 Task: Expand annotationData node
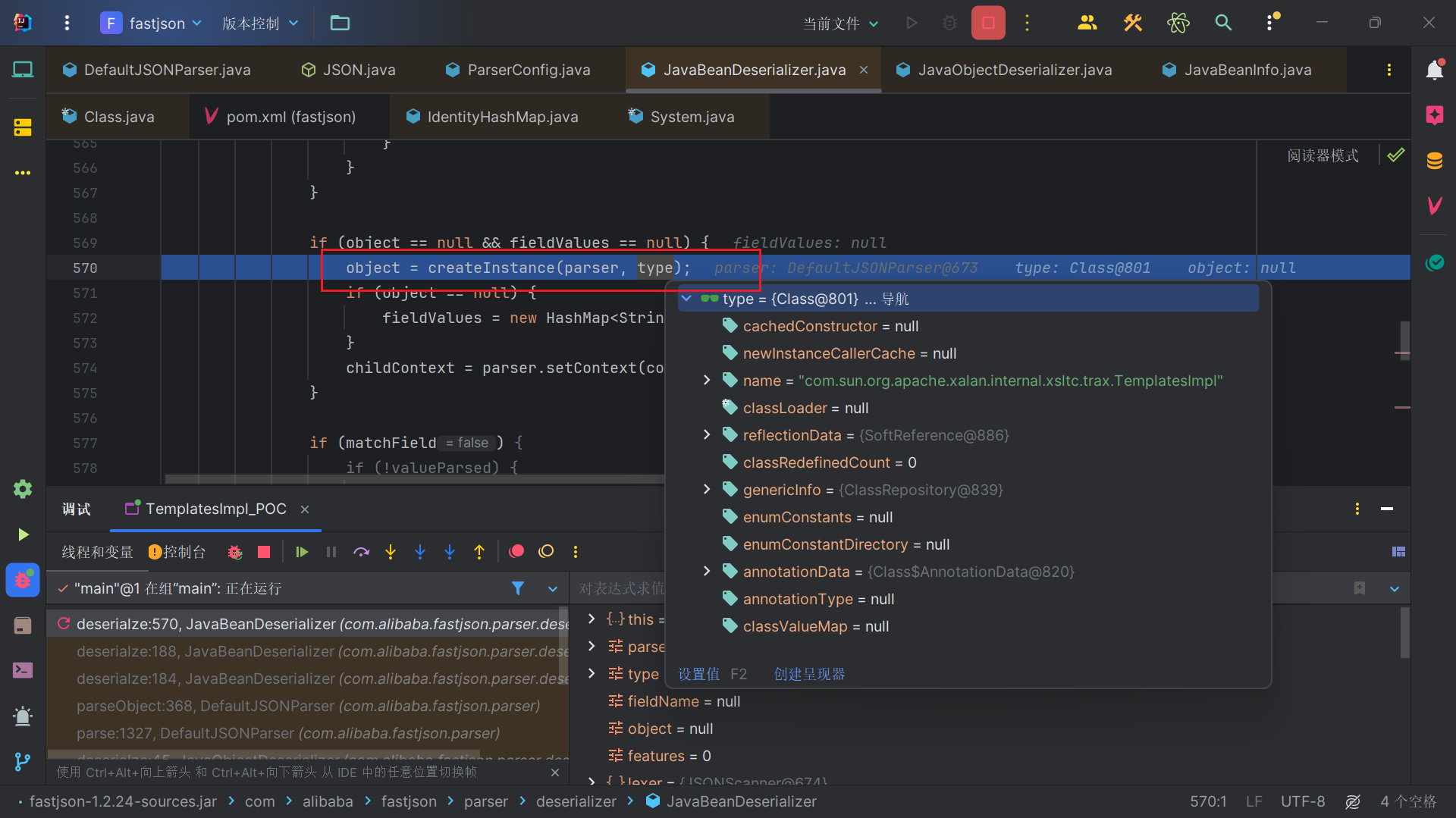pyautogui.click(x=707, y=572)
